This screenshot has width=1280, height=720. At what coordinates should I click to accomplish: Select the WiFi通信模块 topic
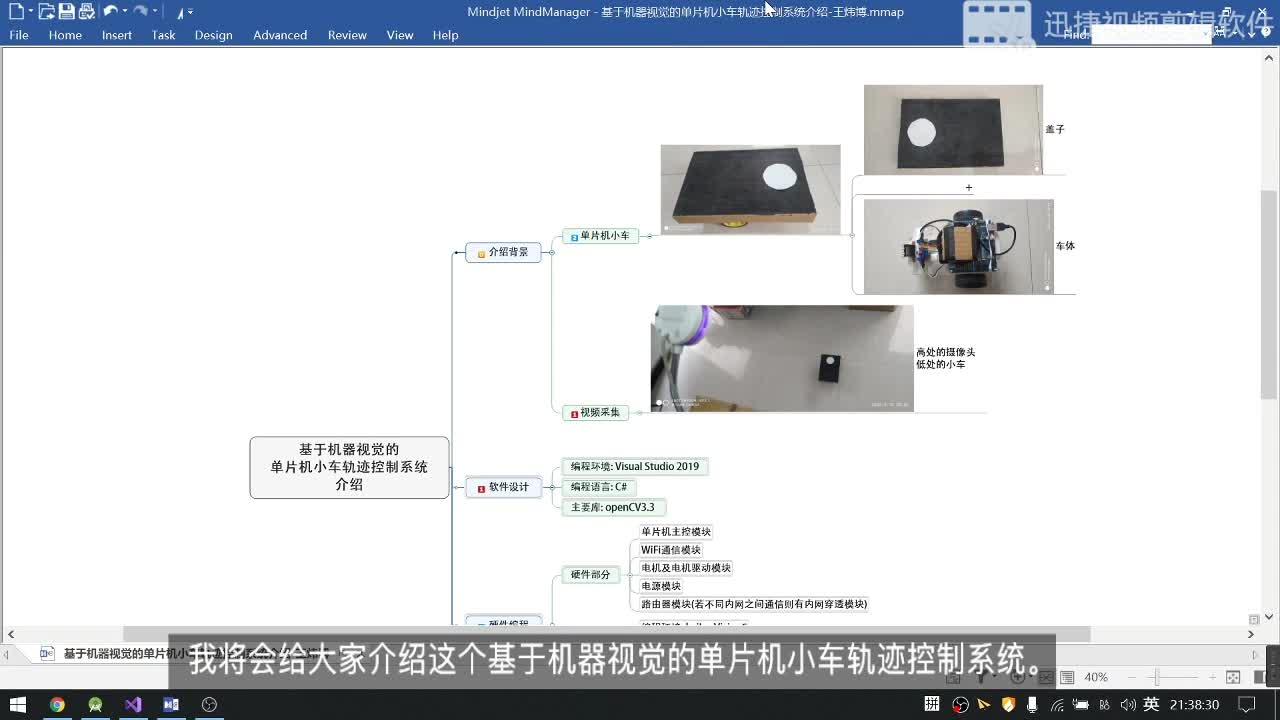point(671,550)
